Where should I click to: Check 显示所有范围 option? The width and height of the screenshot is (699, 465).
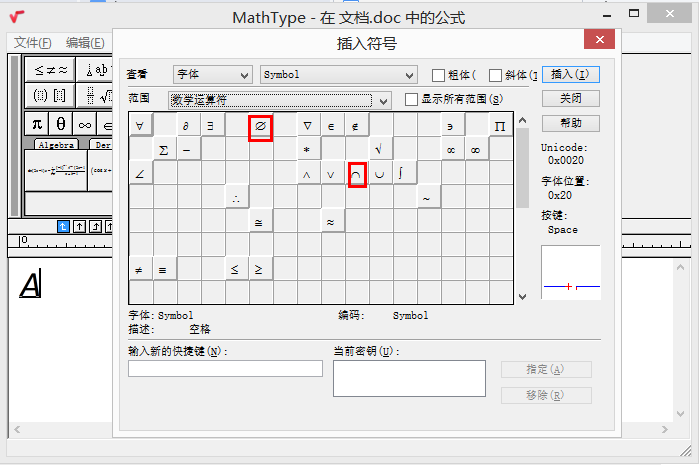pos(411,99)
